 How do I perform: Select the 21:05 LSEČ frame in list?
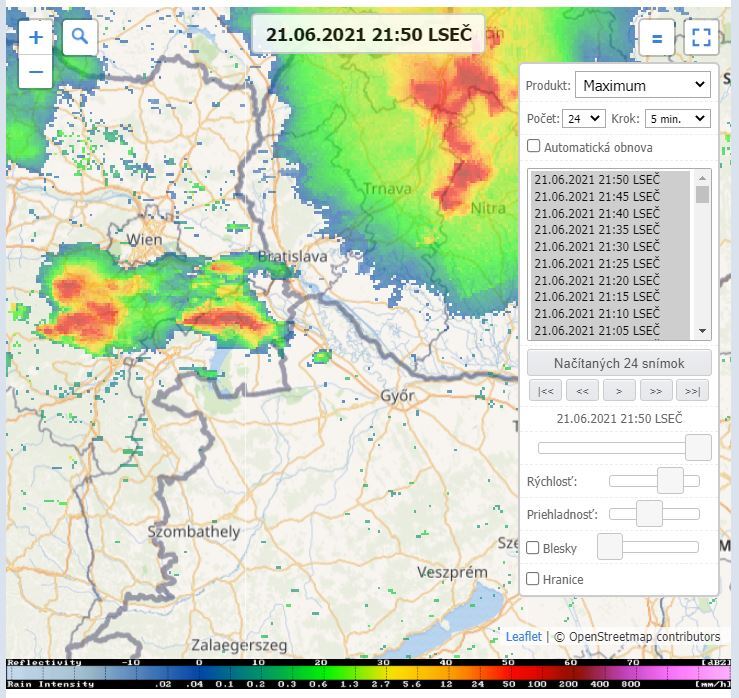coord(597,330)
